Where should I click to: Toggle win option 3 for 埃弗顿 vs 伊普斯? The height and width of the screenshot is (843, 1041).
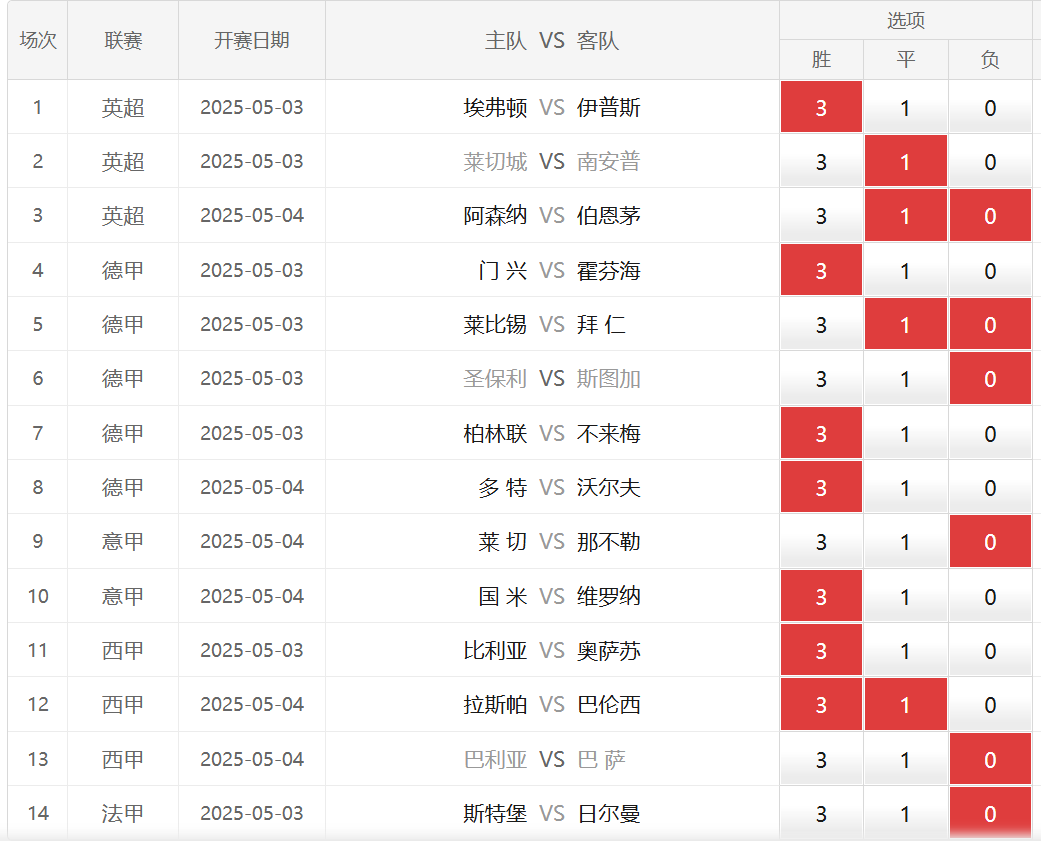pos(821,107)
